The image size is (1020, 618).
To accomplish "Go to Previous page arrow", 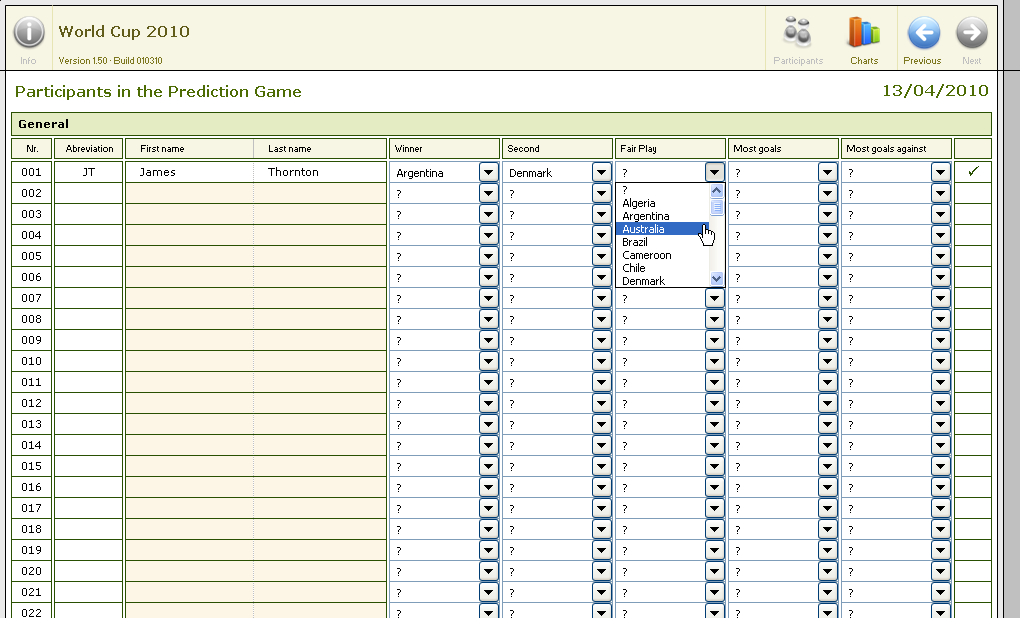I will 922,34.
